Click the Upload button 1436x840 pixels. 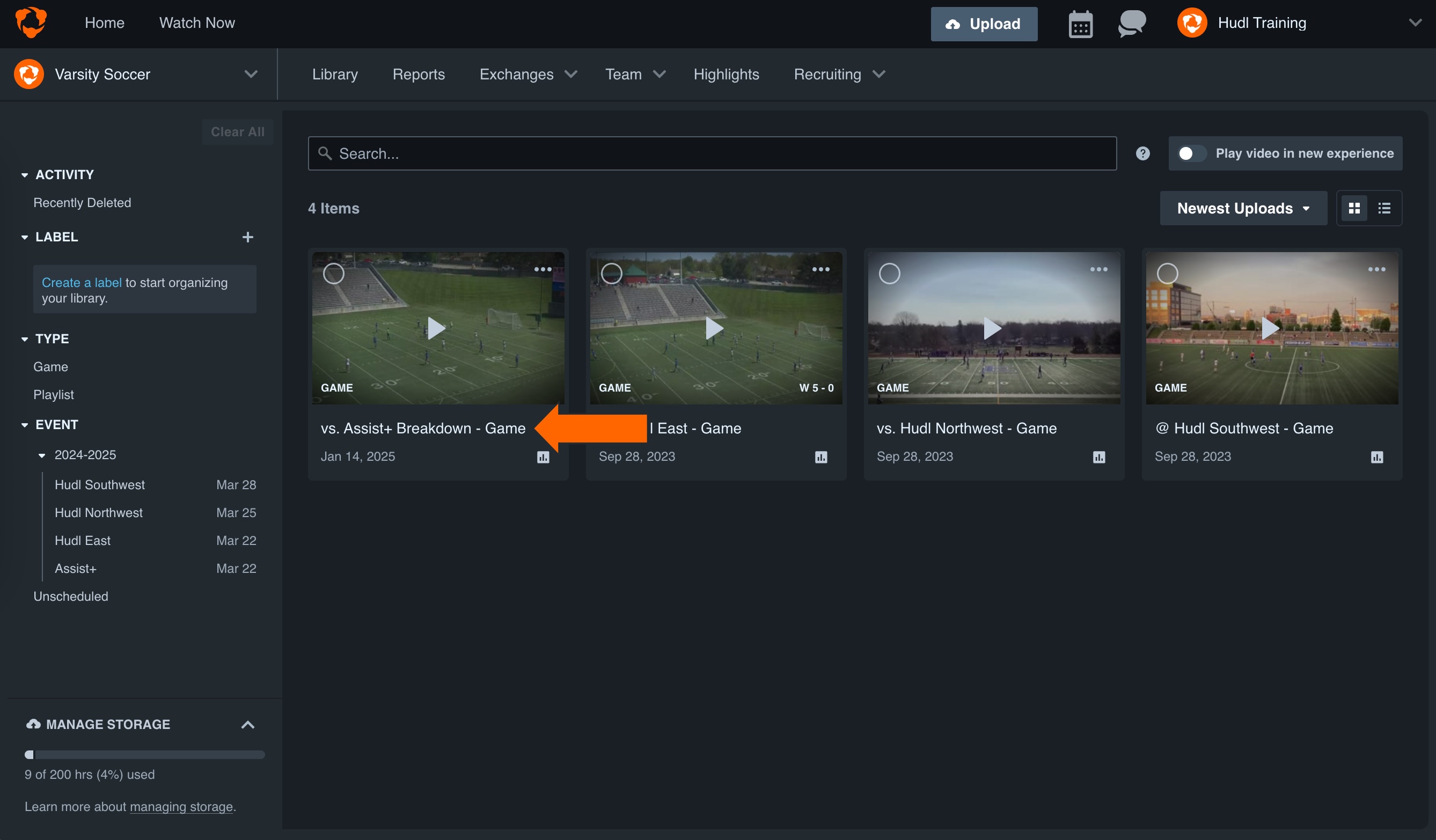point(984,24)
